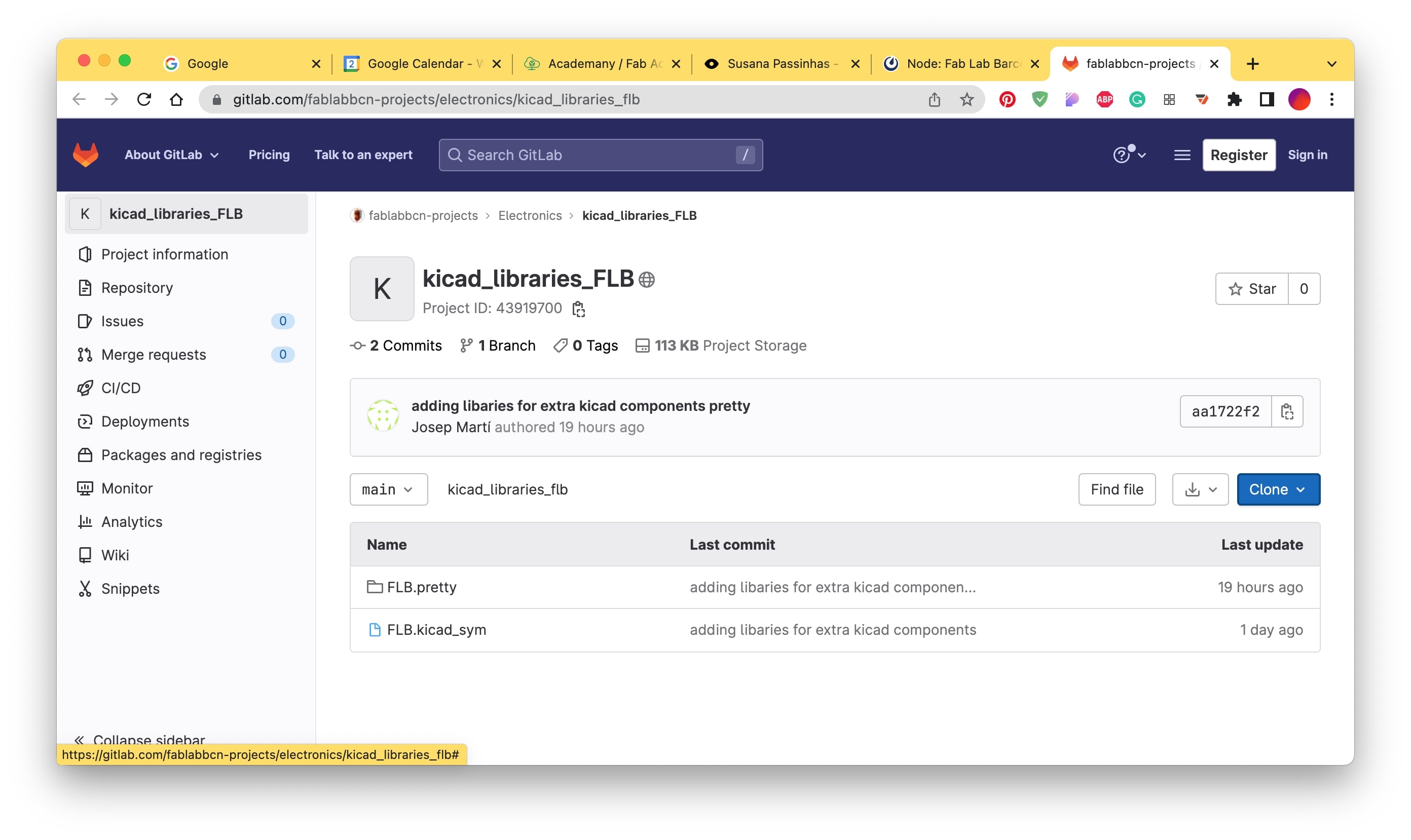
Task: View site lock information icon
Action: pyautogui.click(x=216, y=100)
